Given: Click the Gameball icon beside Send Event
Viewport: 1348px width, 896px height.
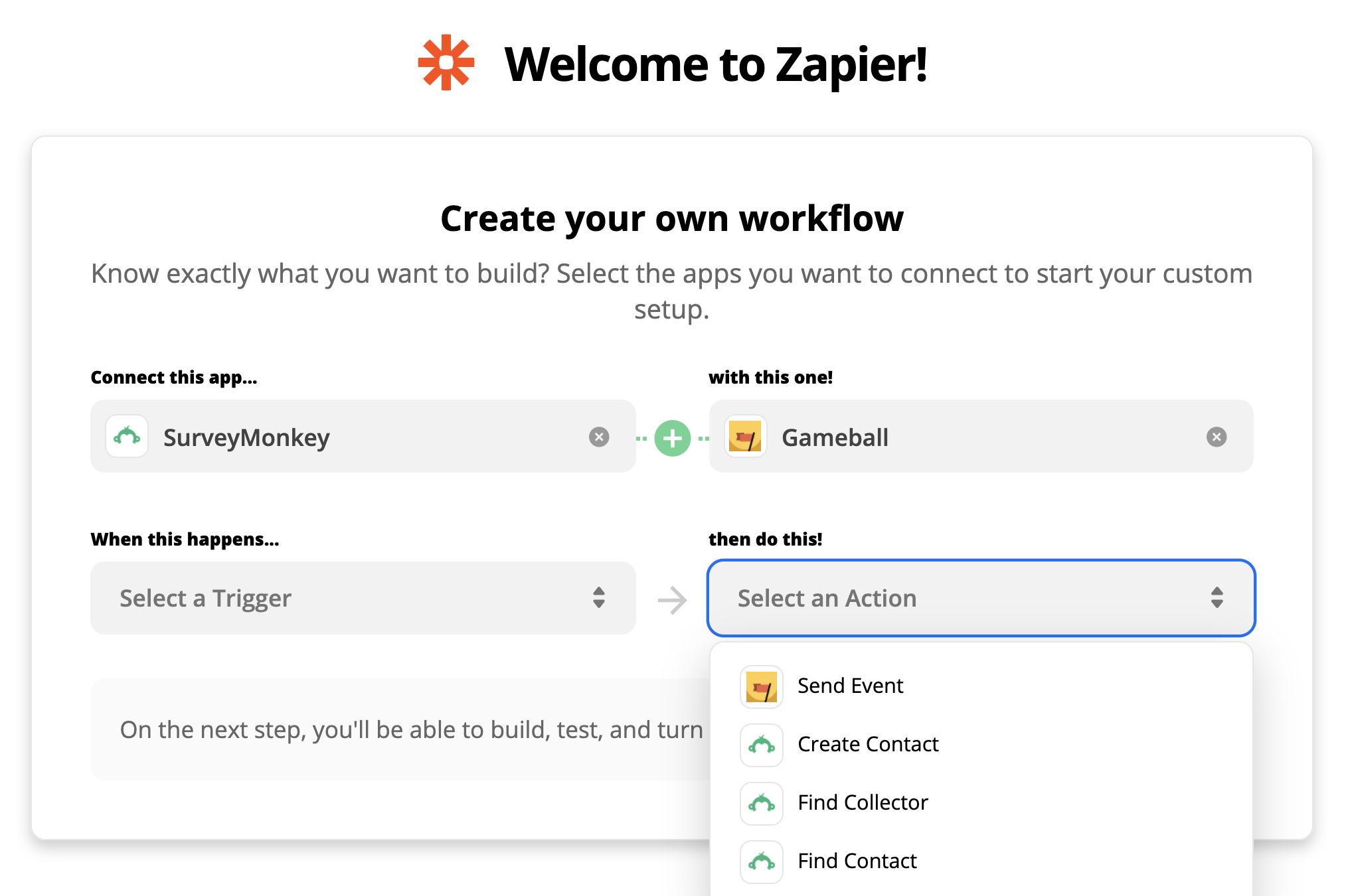Looking at the screenshot, I should coord(761,687).
